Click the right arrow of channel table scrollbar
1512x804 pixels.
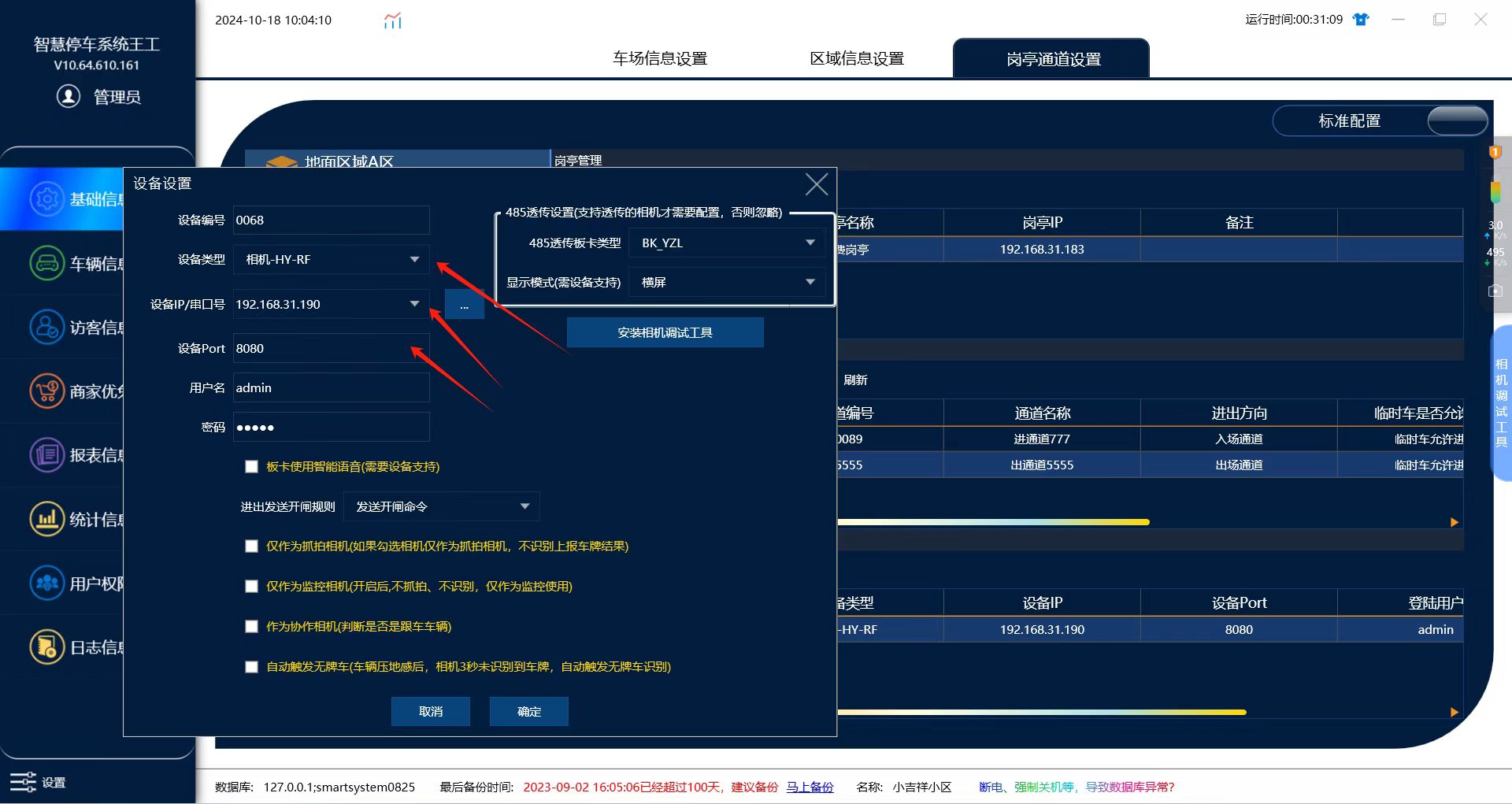[x=1455, y=522]
